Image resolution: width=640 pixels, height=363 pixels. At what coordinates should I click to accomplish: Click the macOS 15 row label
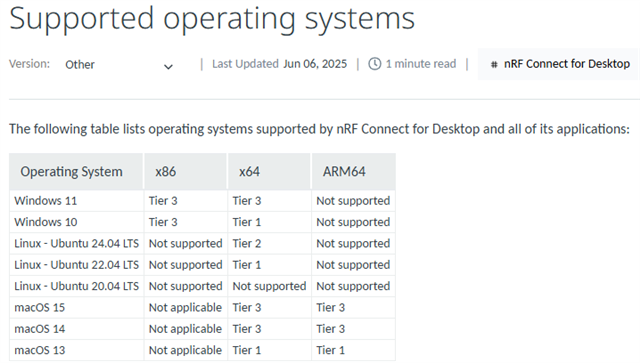pos(40,307)
